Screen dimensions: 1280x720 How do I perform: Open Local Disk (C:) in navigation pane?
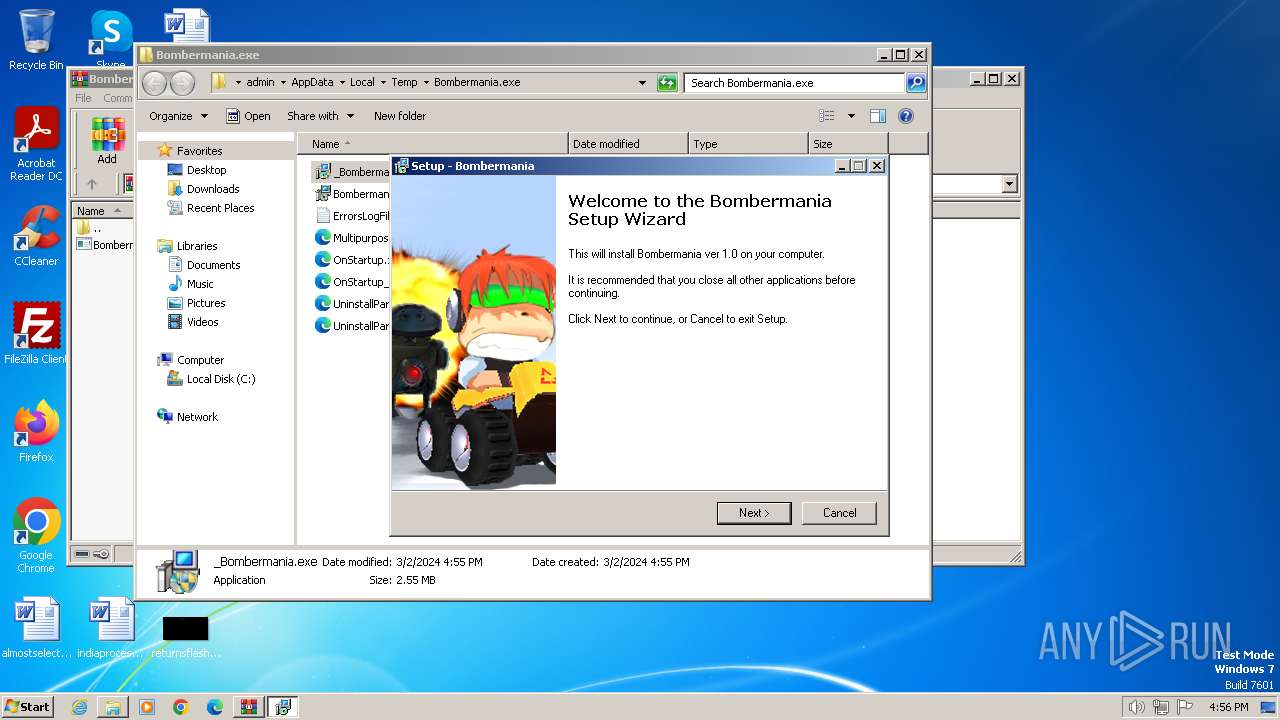point(221,379)
